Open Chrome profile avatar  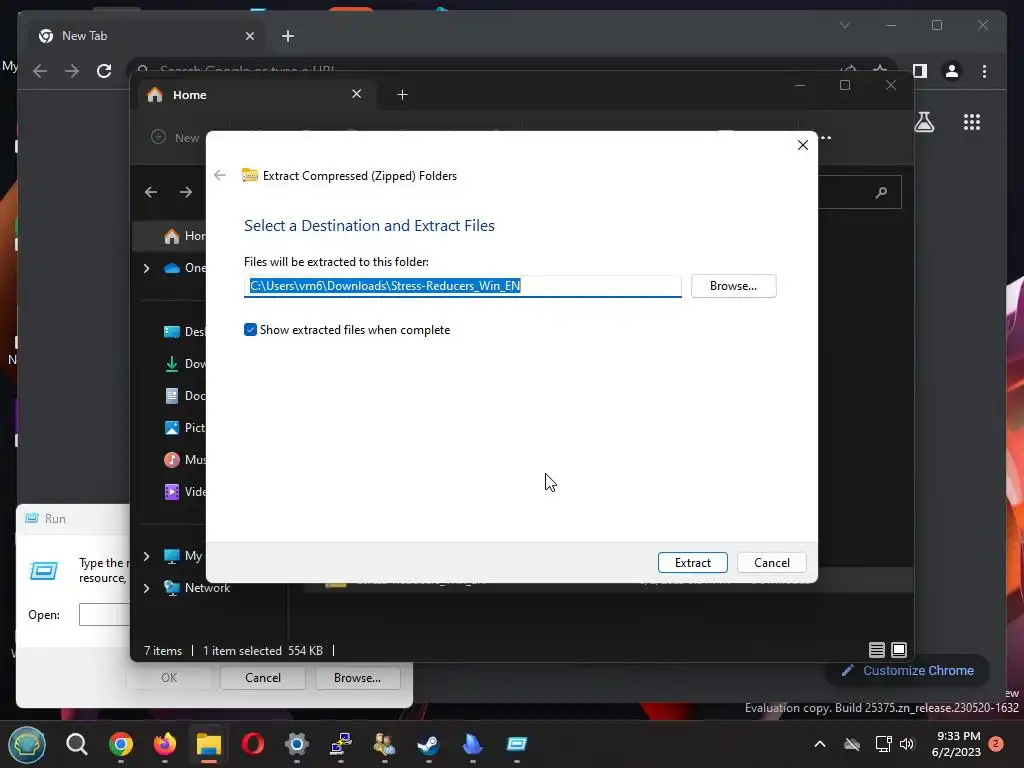952,71
